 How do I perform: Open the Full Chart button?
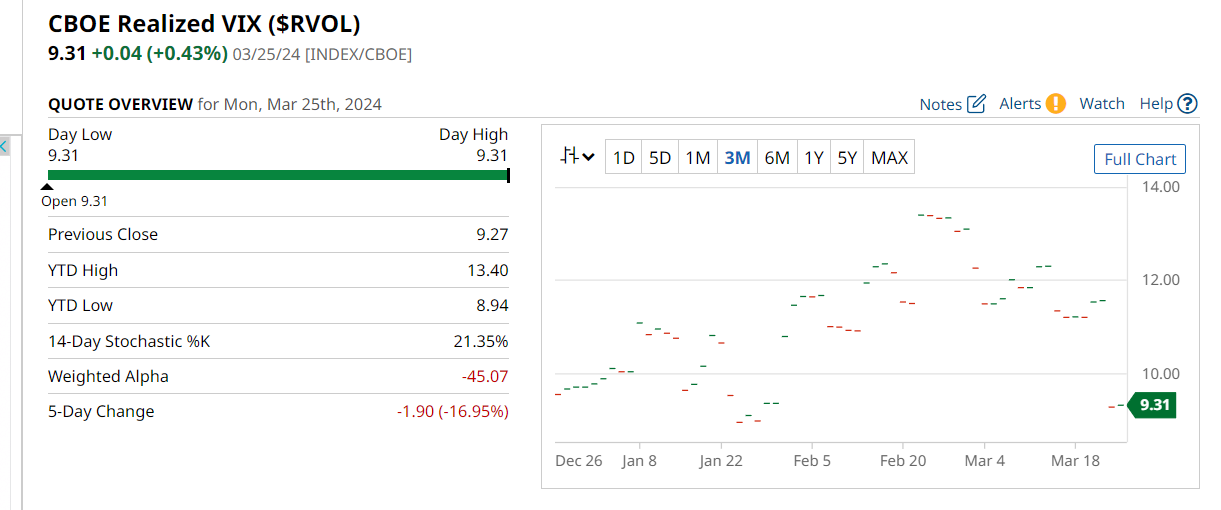(1140, 159)
